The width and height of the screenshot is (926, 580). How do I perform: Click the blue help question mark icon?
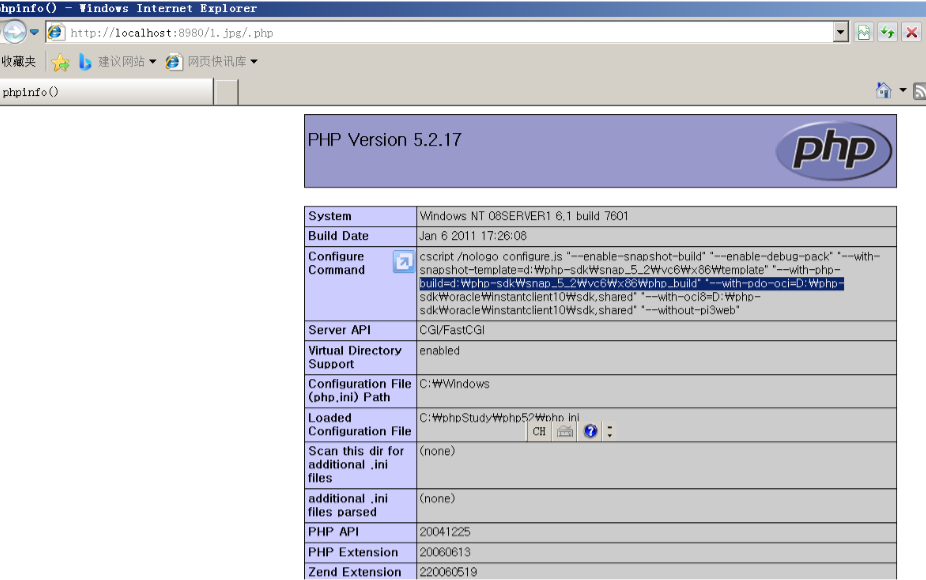(x=589, y=431)
